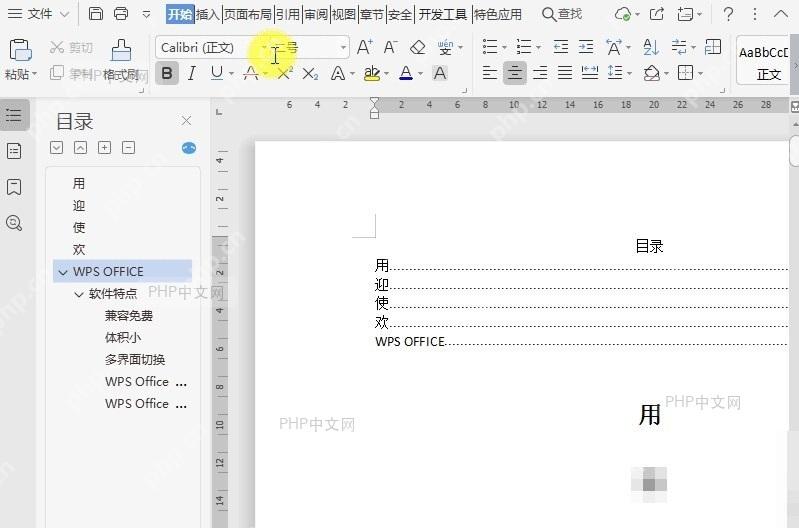Open the find magnifier sidebar icon

(x=14, y=223)
